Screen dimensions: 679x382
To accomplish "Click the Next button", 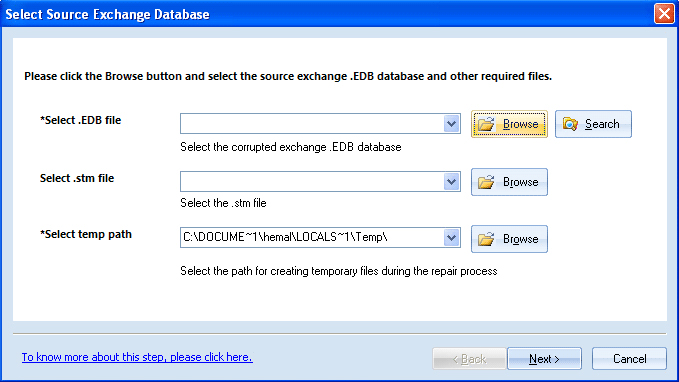I will pos(544,359).
